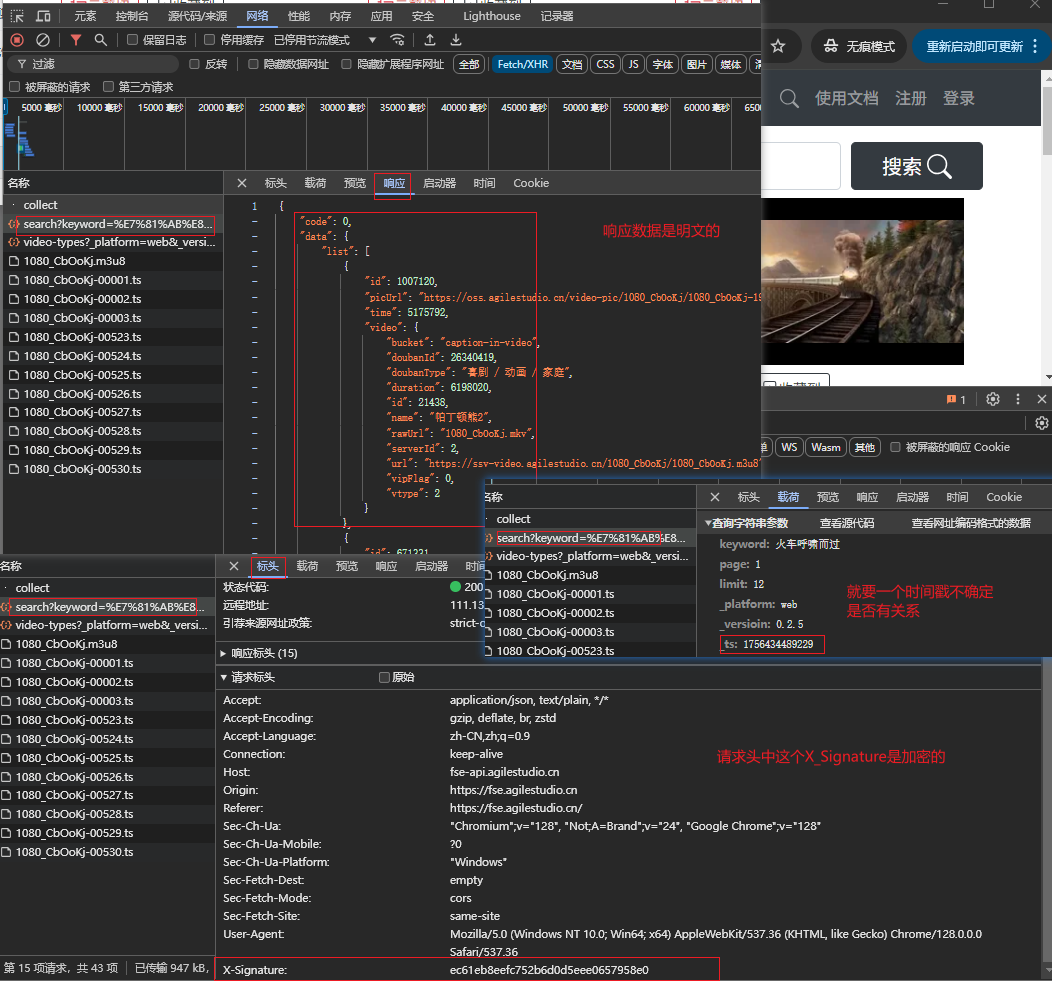The width and height of the screenshot is (1052, 981).
Task: Tick the 原始 checkbox in request headers
Action: point(384,678)
